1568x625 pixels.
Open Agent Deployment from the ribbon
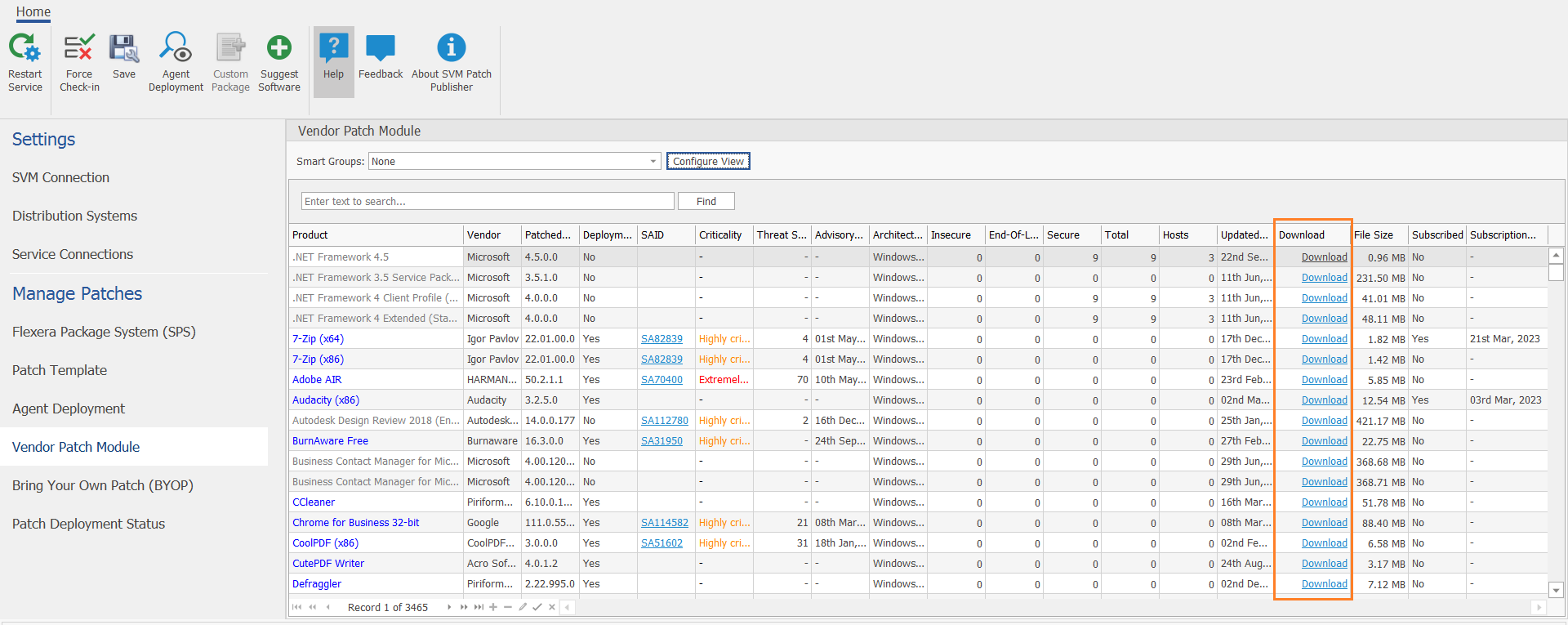coord(176,63)
